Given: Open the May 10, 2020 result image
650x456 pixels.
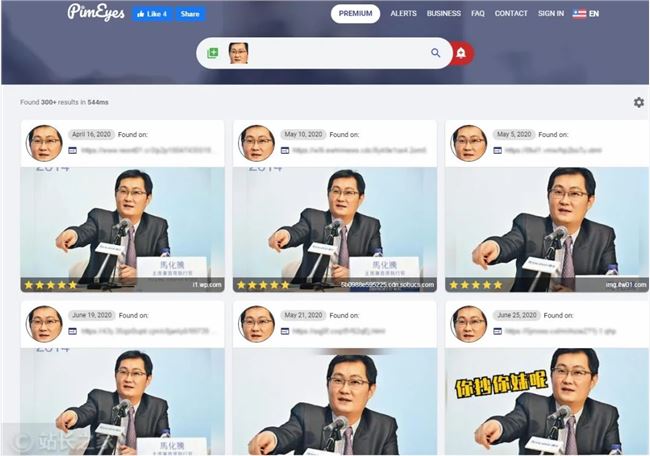Looking at the screenshot, I should coord(335,230).
